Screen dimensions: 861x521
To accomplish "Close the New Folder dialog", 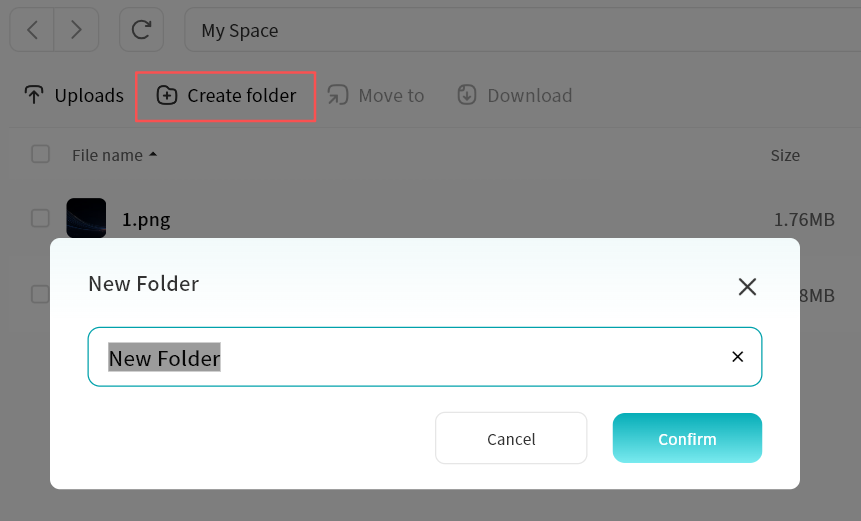I will (747, 287).
